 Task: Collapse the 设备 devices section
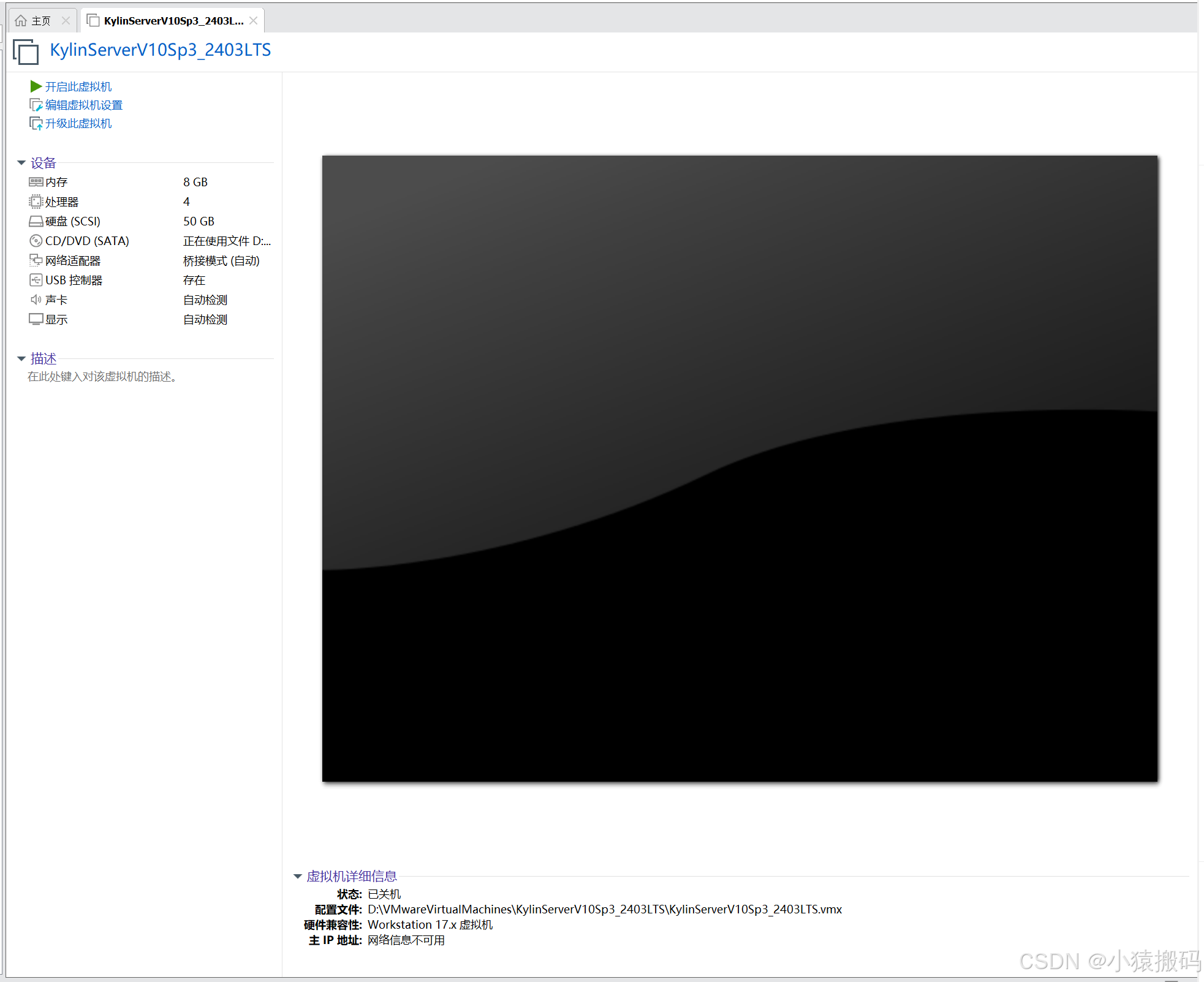click(x=21, y=163)
